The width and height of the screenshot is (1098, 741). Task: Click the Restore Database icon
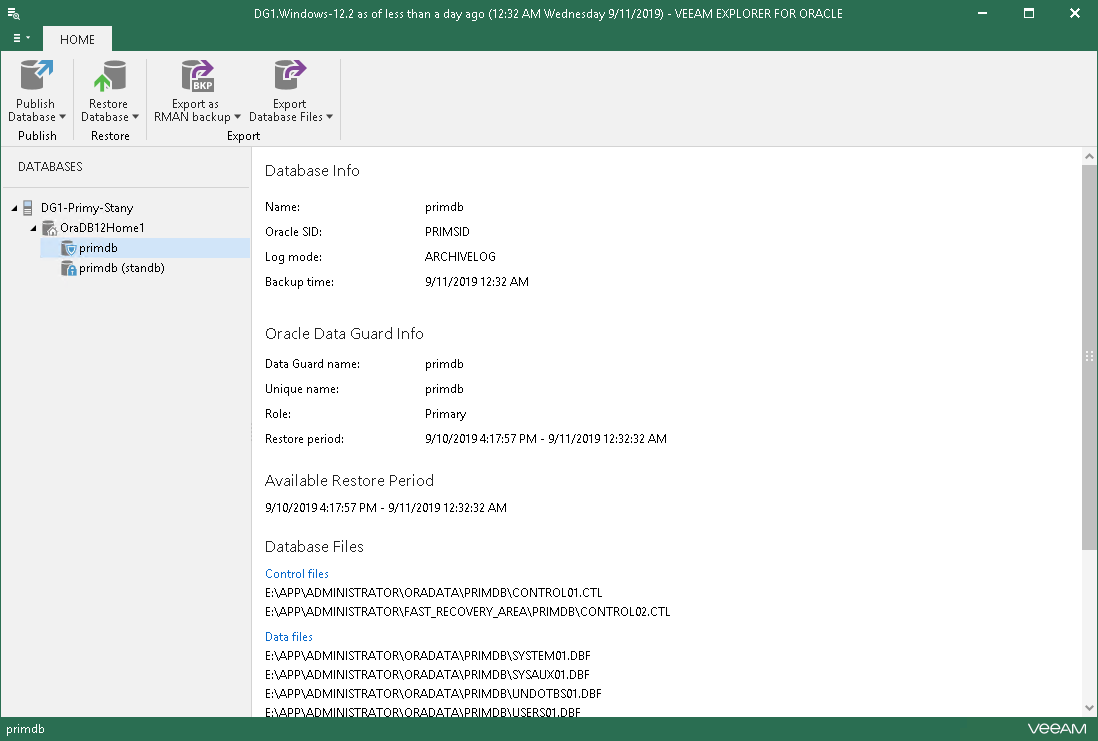109,76
